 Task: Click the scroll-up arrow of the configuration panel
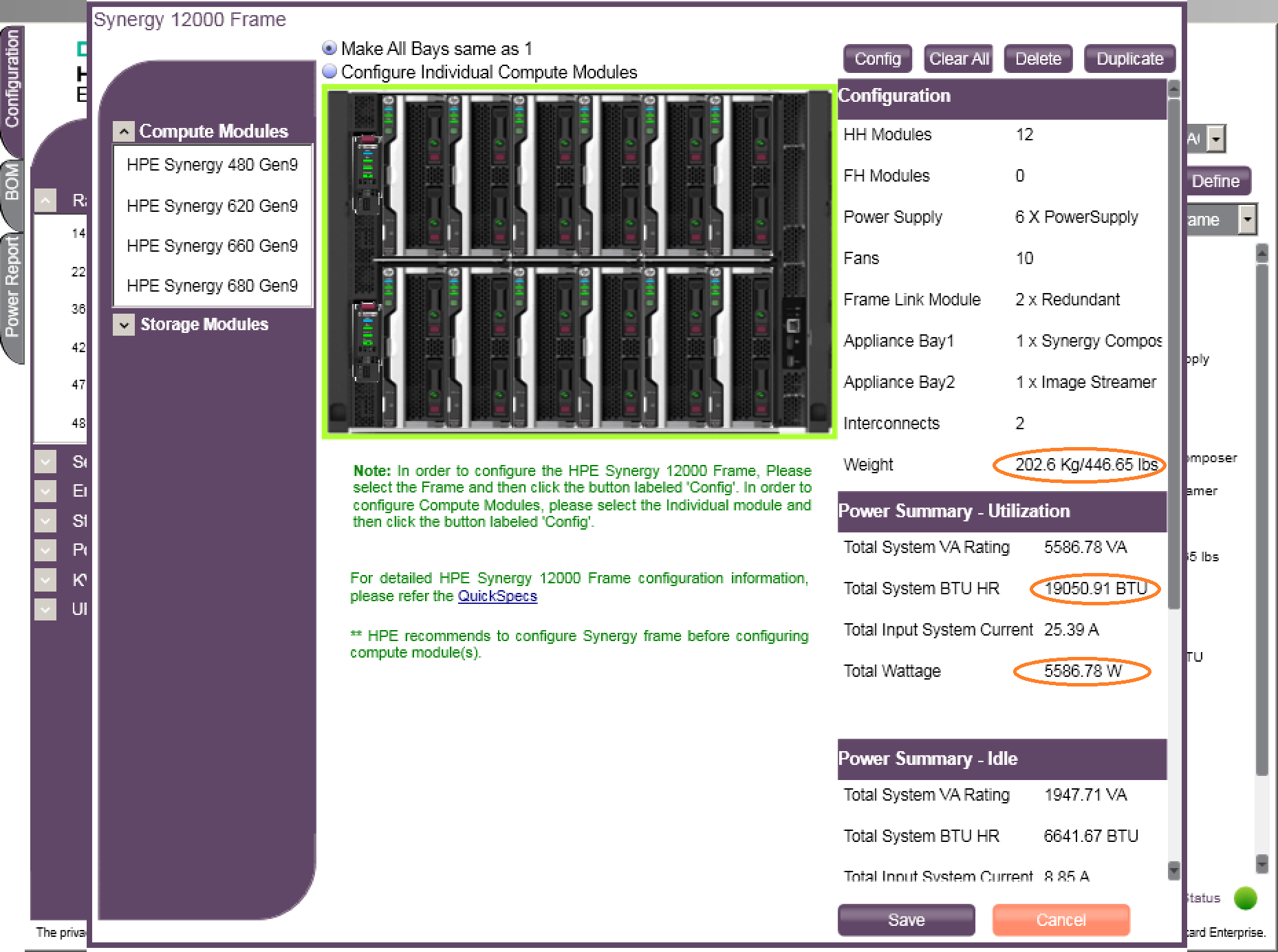(x=1174, y=89)
